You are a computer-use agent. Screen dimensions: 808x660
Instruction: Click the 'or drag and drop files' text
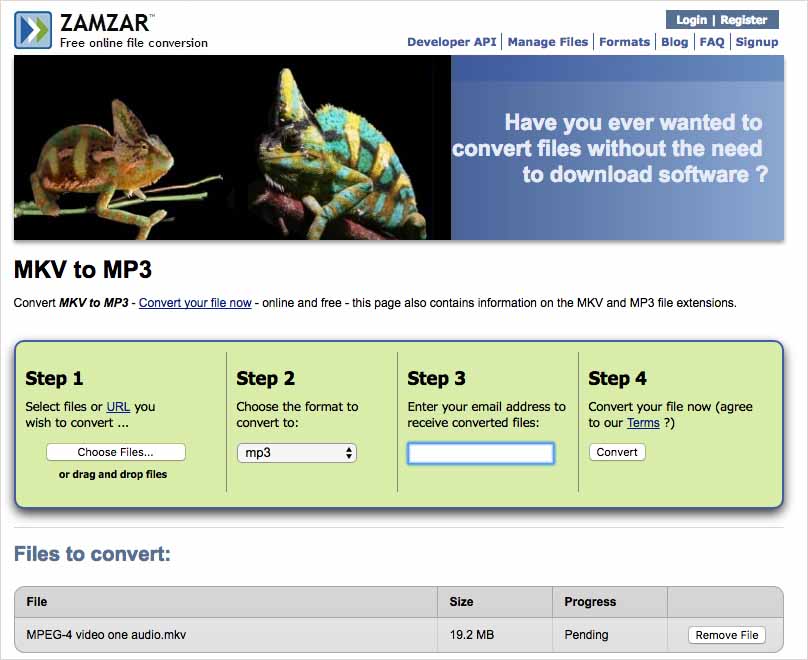[x=113, y=474]
